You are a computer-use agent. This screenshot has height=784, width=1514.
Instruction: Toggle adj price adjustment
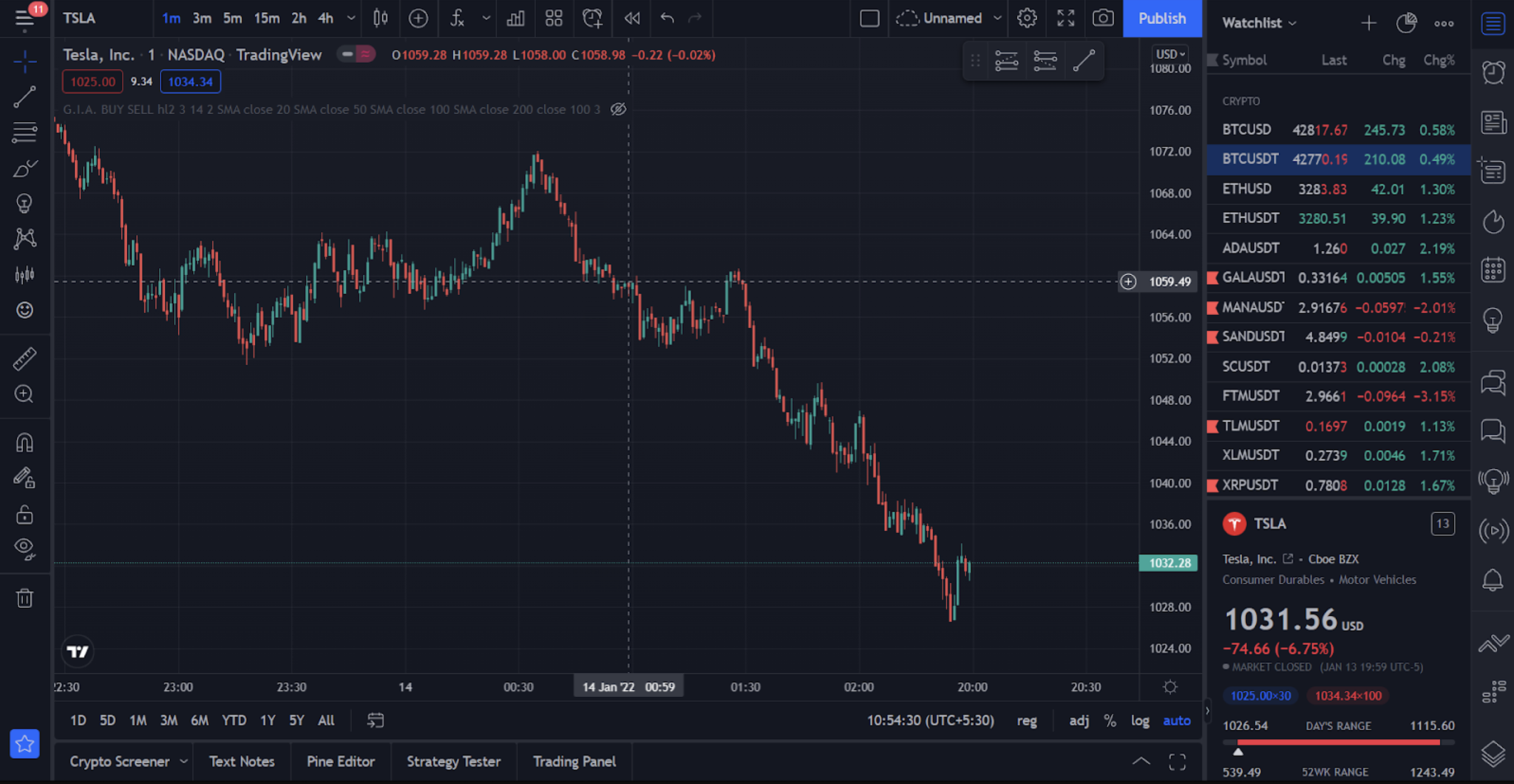coord(1079,720)
